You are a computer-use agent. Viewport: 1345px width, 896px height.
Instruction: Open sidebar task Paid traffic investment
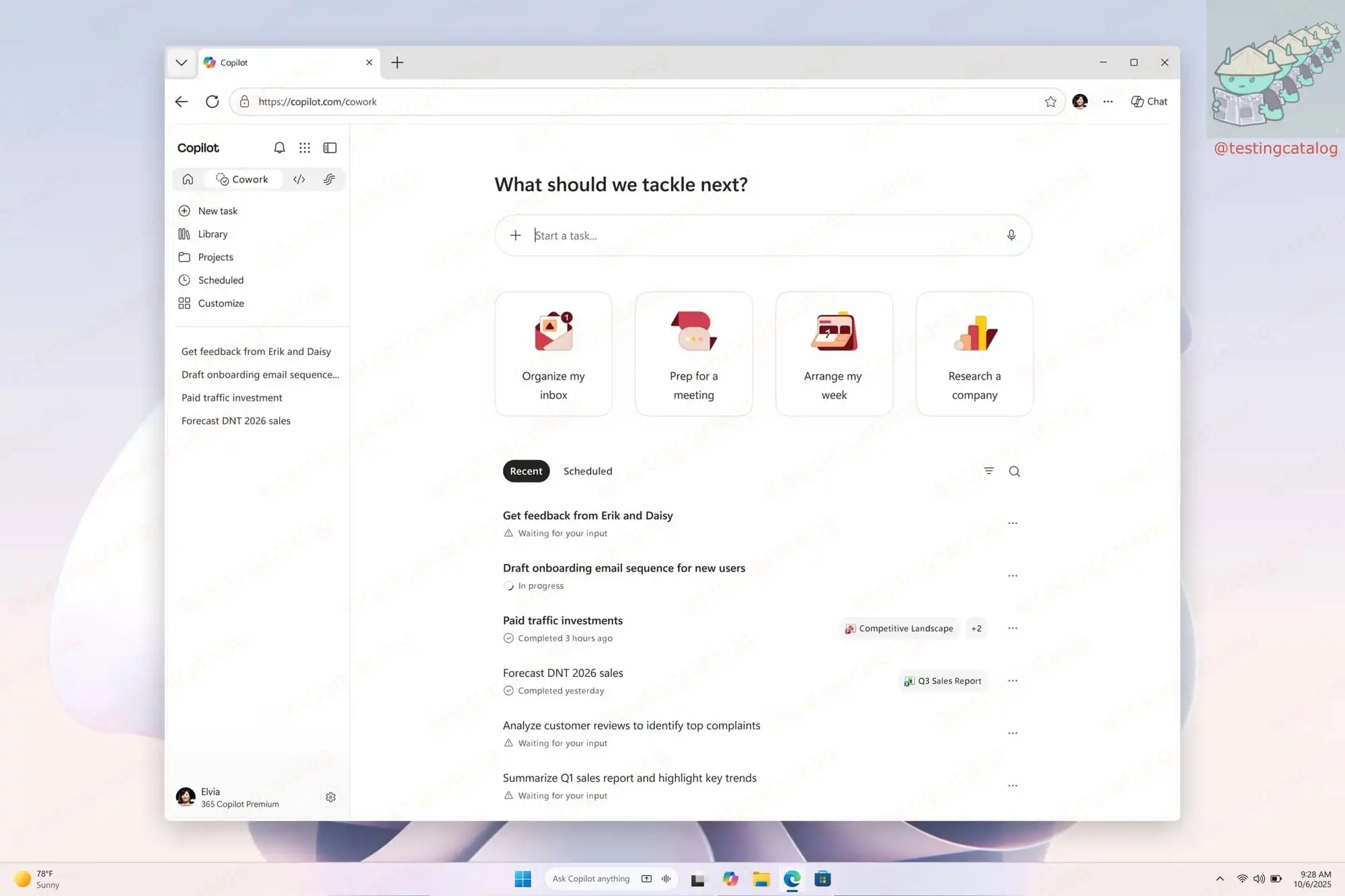click(x=232, y=398)
